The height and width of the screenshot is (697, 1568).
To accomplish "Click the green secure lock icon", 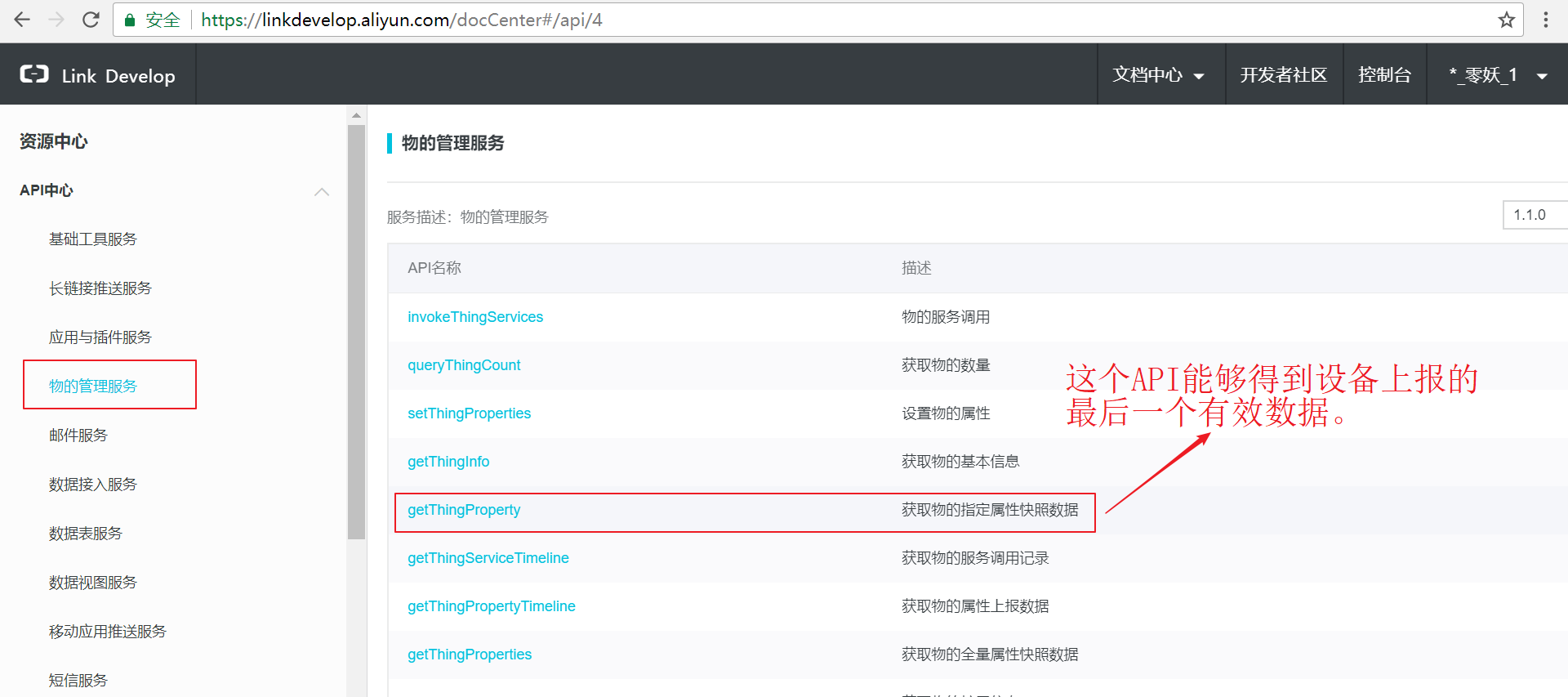I will [x=129, y=20].
